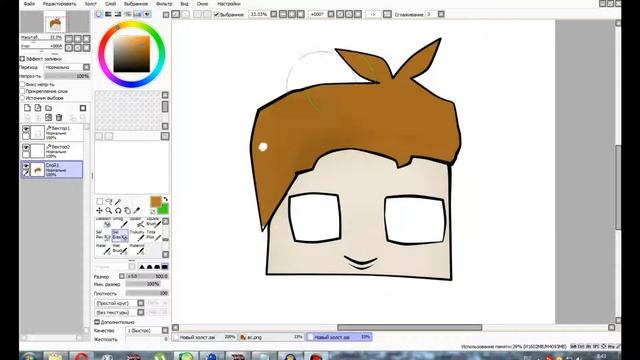Image resolution: width=640 pixels, height=360 pixels.
Task: Select the Move tool
Action: tap(99, 211)
